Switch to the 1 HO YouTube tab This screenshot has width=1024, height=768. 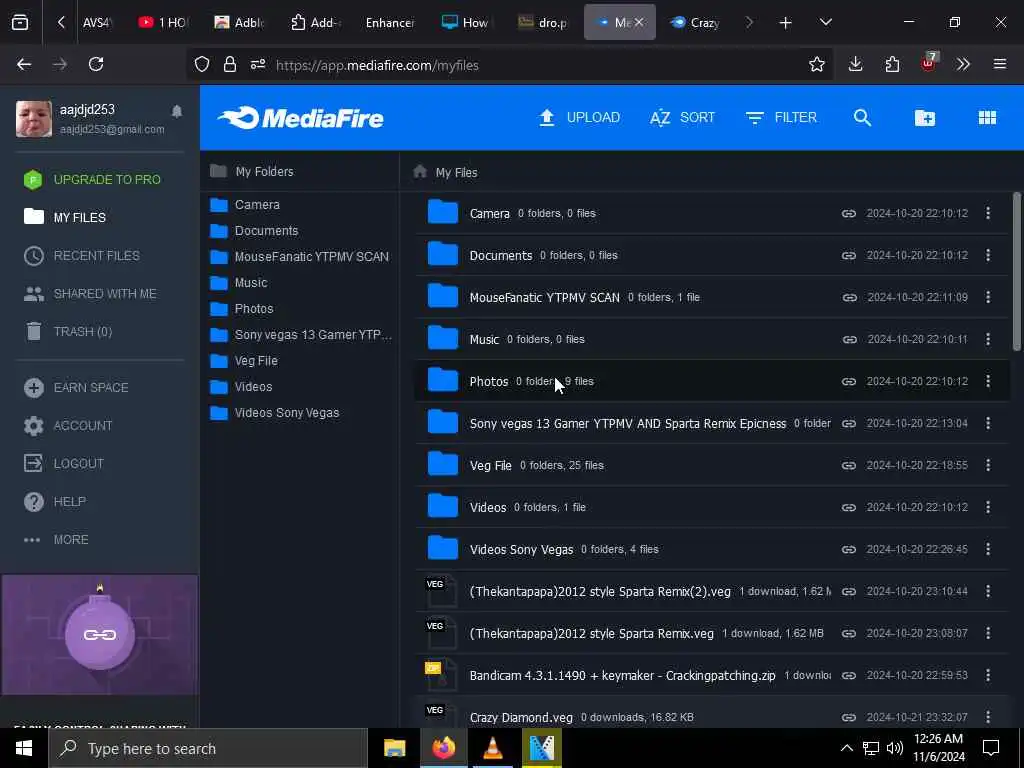tap(163, 23)
